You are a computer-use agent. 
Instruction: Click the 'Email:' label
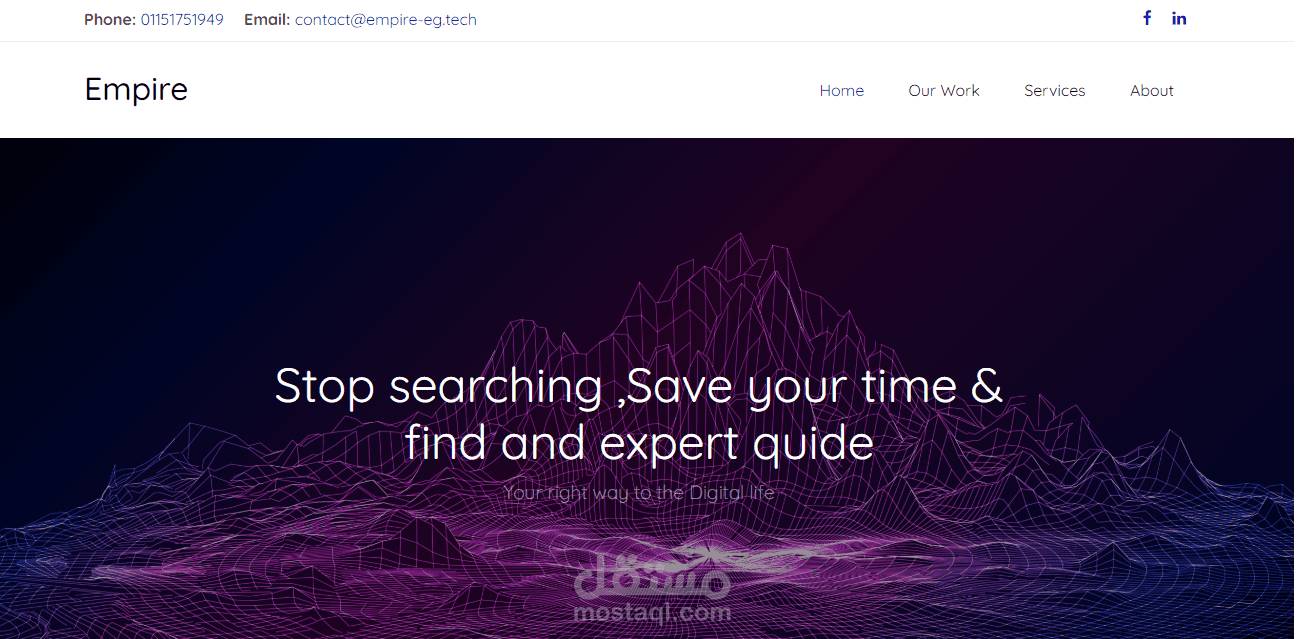pyautogui.click(x=267, y=20)
